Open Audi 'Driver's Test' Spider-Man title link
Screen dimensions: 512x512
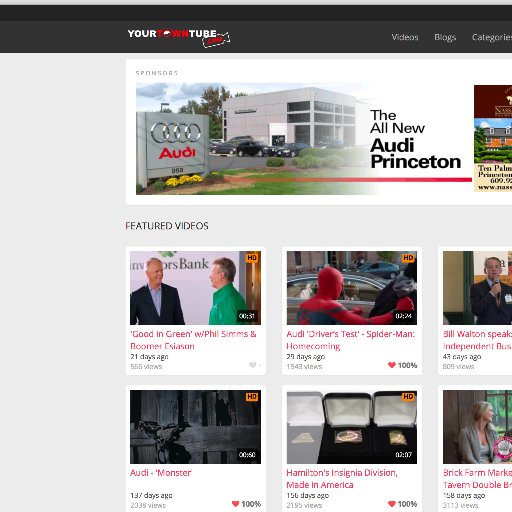[351, 340]
